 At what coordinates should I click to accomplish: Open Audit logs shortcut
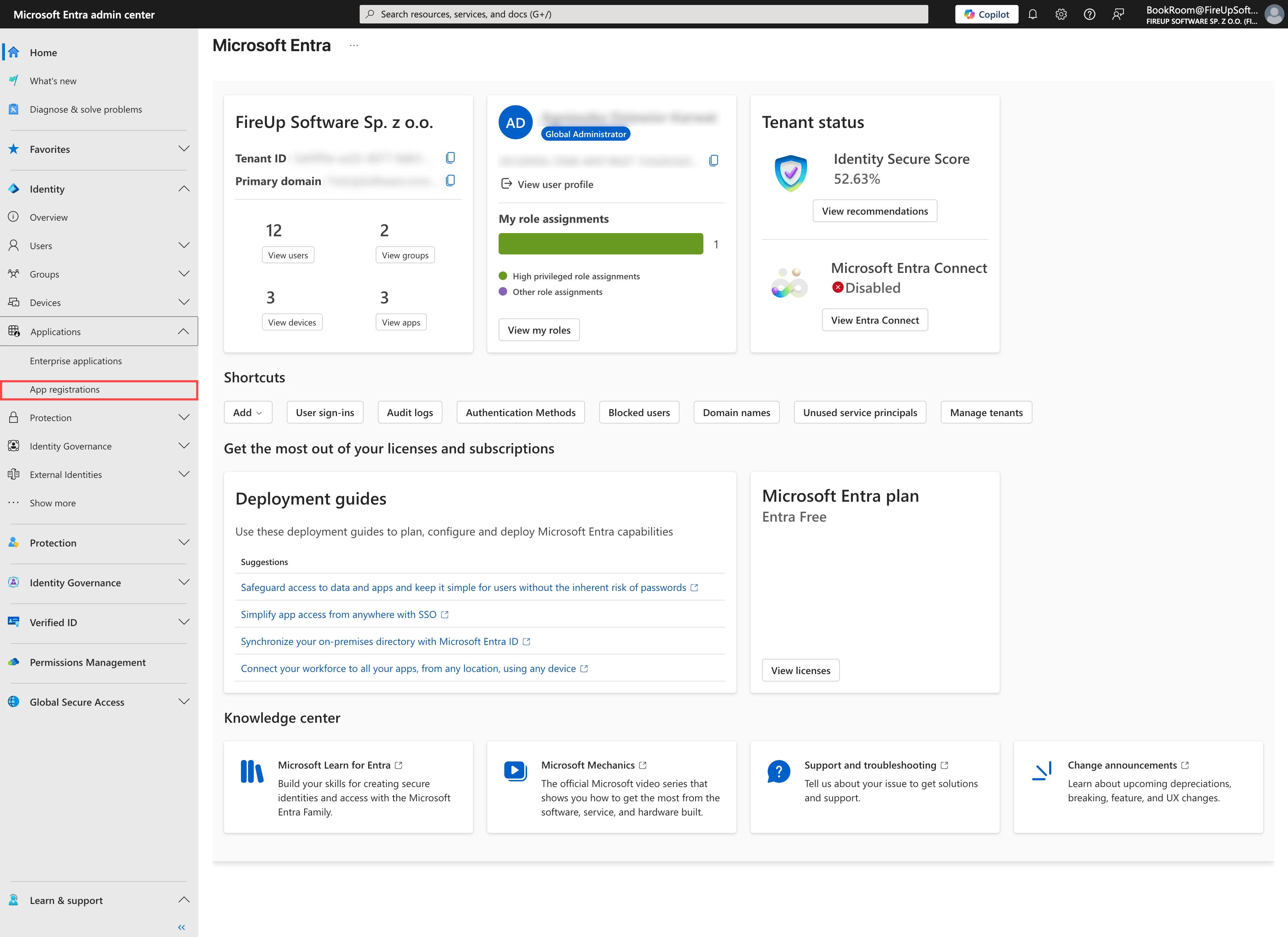(409, 412)
